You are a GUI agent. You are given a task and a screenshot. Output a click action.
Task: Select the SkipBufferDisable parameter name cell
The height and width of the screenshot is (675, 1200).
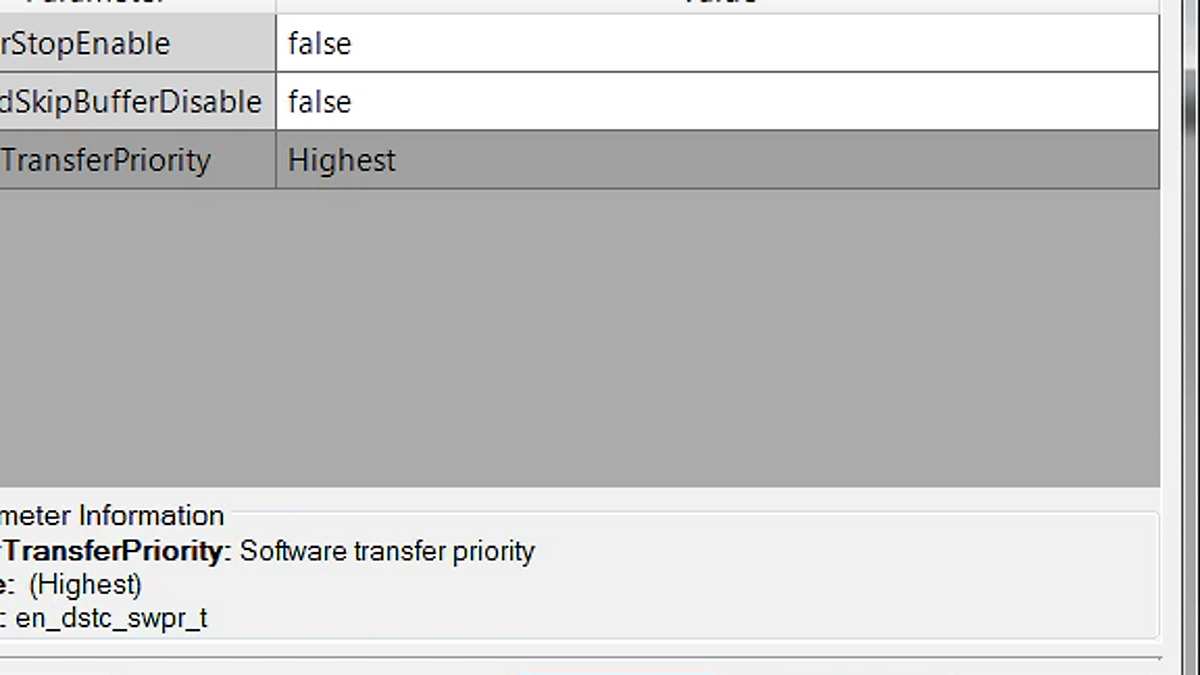point(130,102)
